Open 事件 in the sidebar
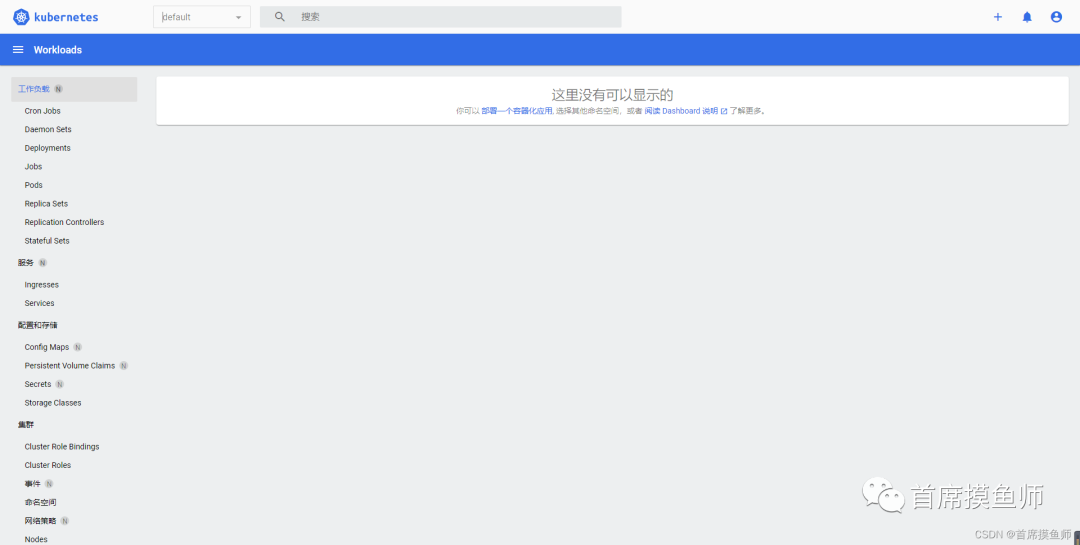Viewport: 1080px width, 545px height. [x=32, y=484]
